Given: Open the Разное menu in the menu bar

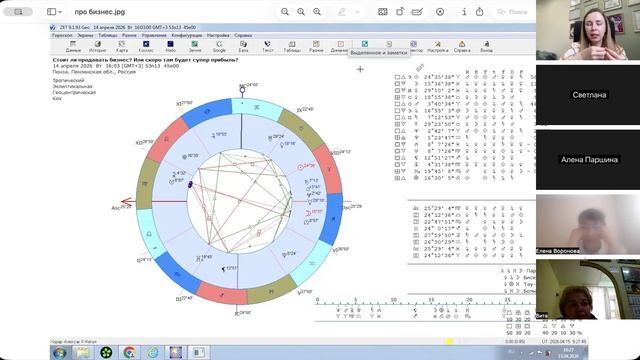Looking at the screenshot, I should [129, 36].
